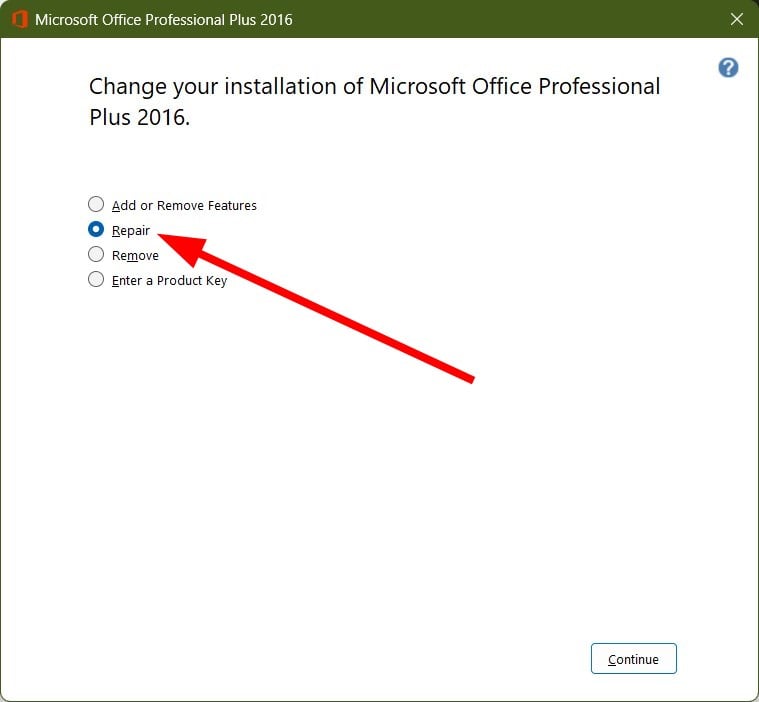Close the Office setup window
This screenshot has width=759, height=702.
click(x=737, y=19)
